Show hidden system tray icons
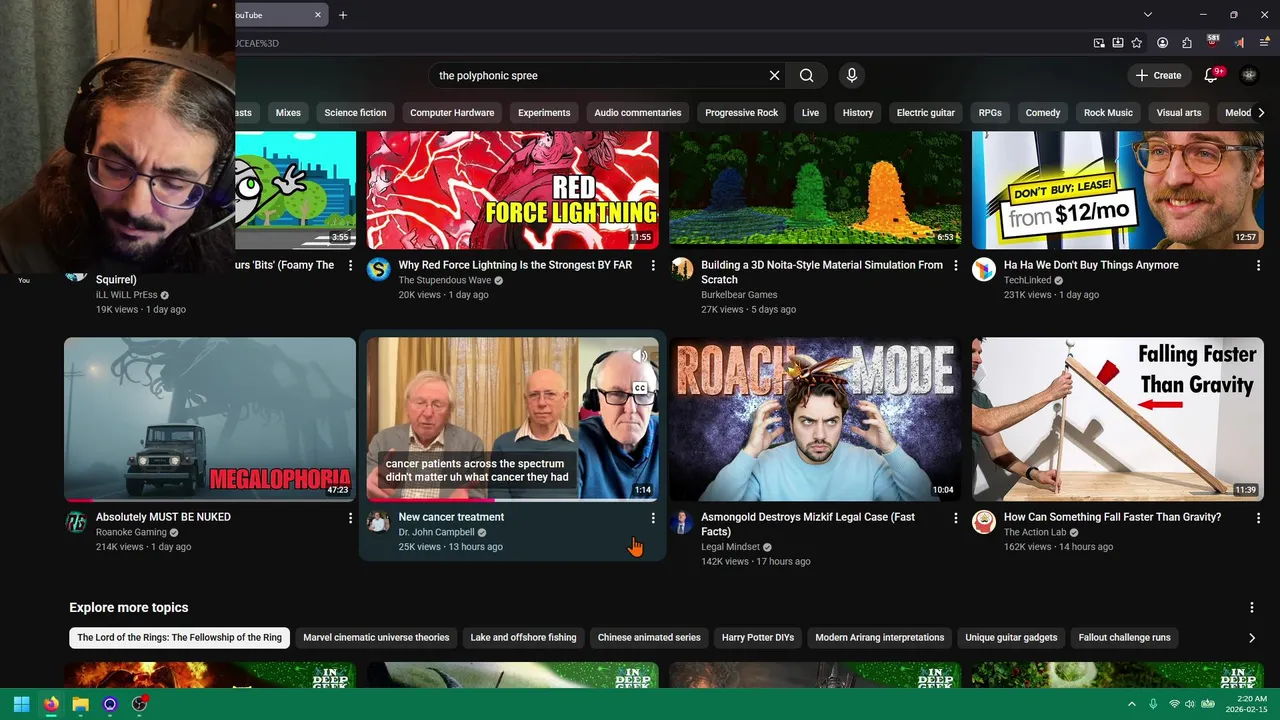Image resolution: width=1280 pixels, height=720 pixels. (x=1131, y=704)
